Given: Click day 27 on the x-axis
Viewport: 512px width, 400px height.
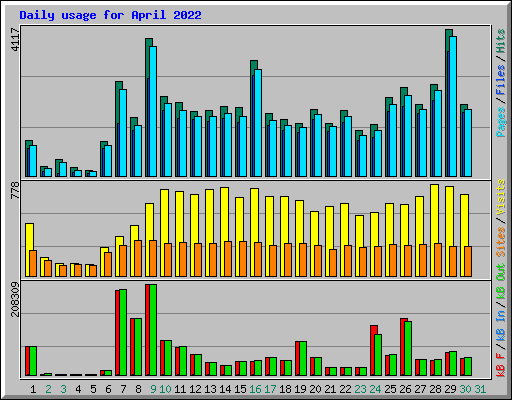Looking at the screenshot, I should click(x=420, y=389).
